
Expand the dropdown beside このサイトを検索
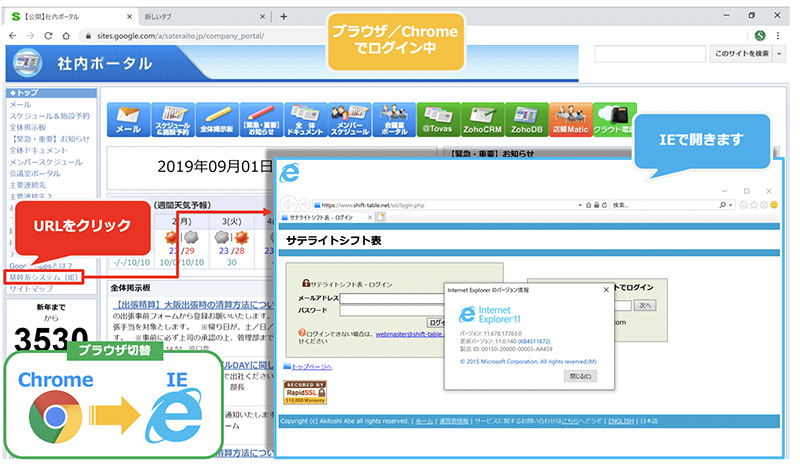(780, 54)
